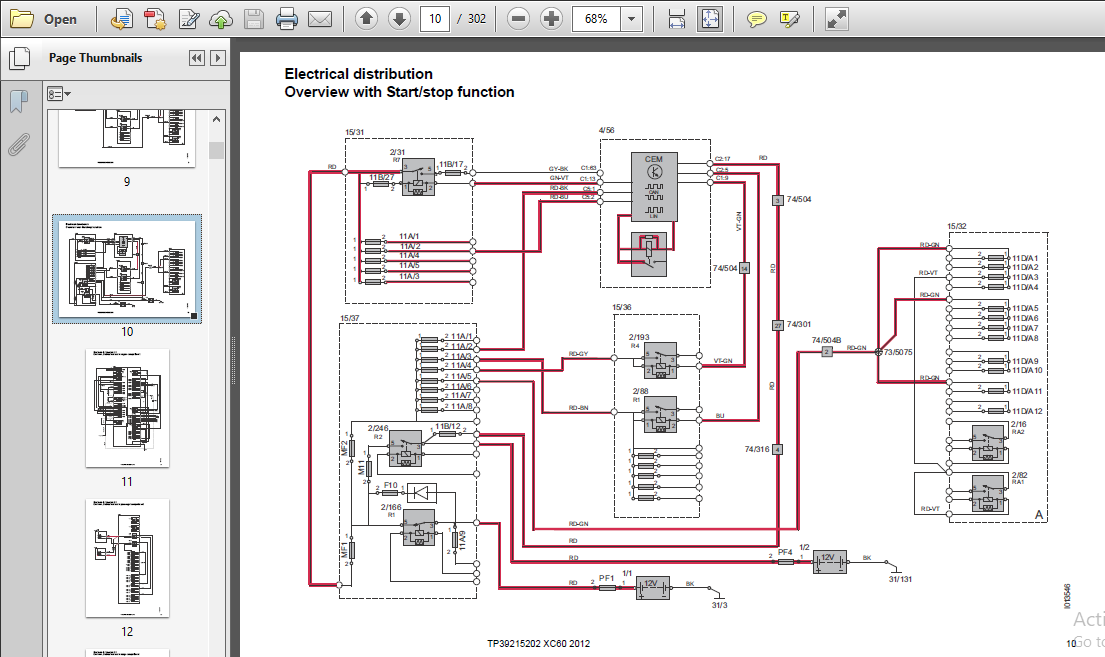Click the zoom percentage field 68%
The image size is (1105, 657).
point(596,19)
